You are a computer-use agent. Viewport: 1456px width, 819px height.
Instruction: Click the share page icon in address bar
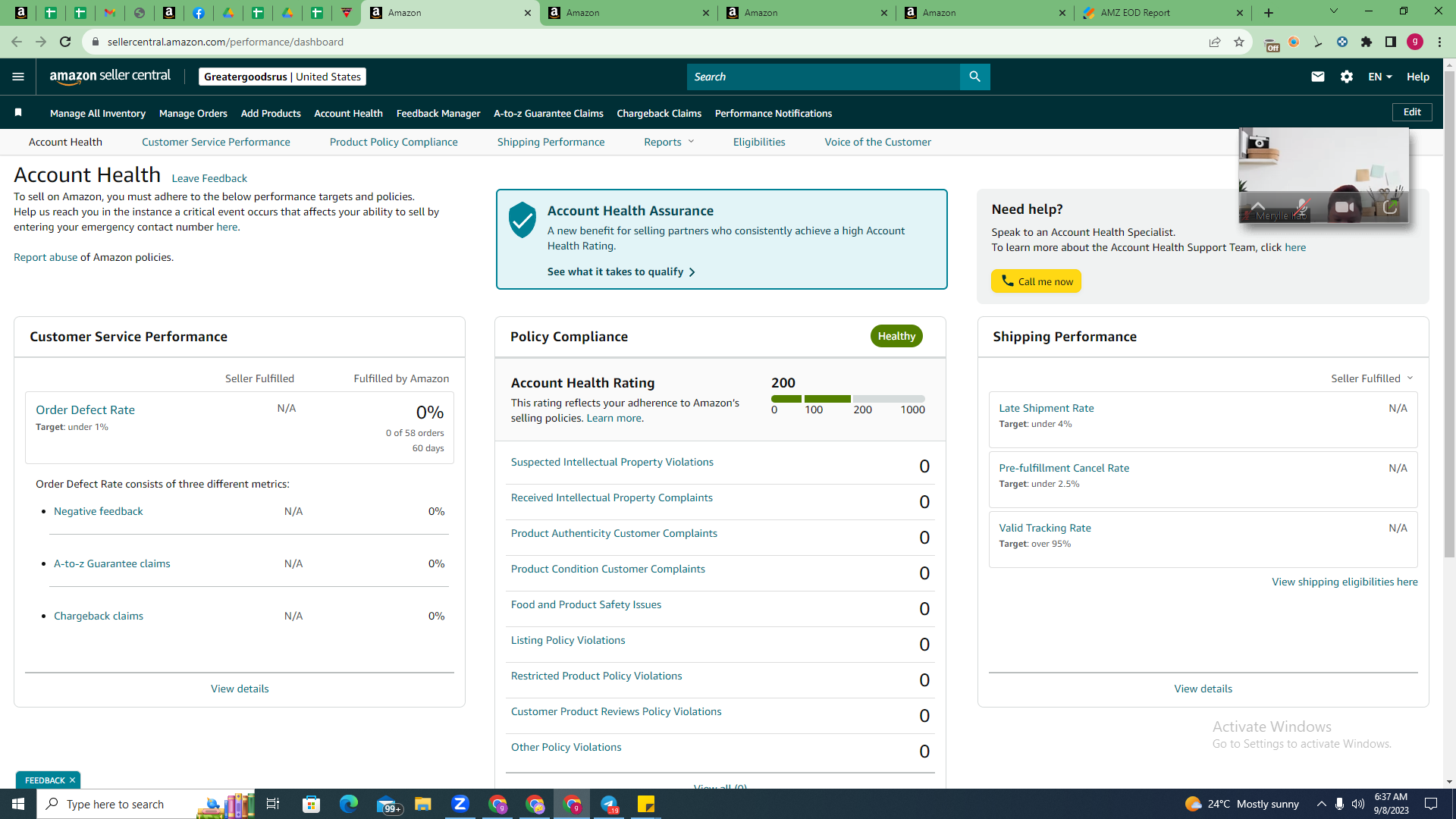point(1215,42)
